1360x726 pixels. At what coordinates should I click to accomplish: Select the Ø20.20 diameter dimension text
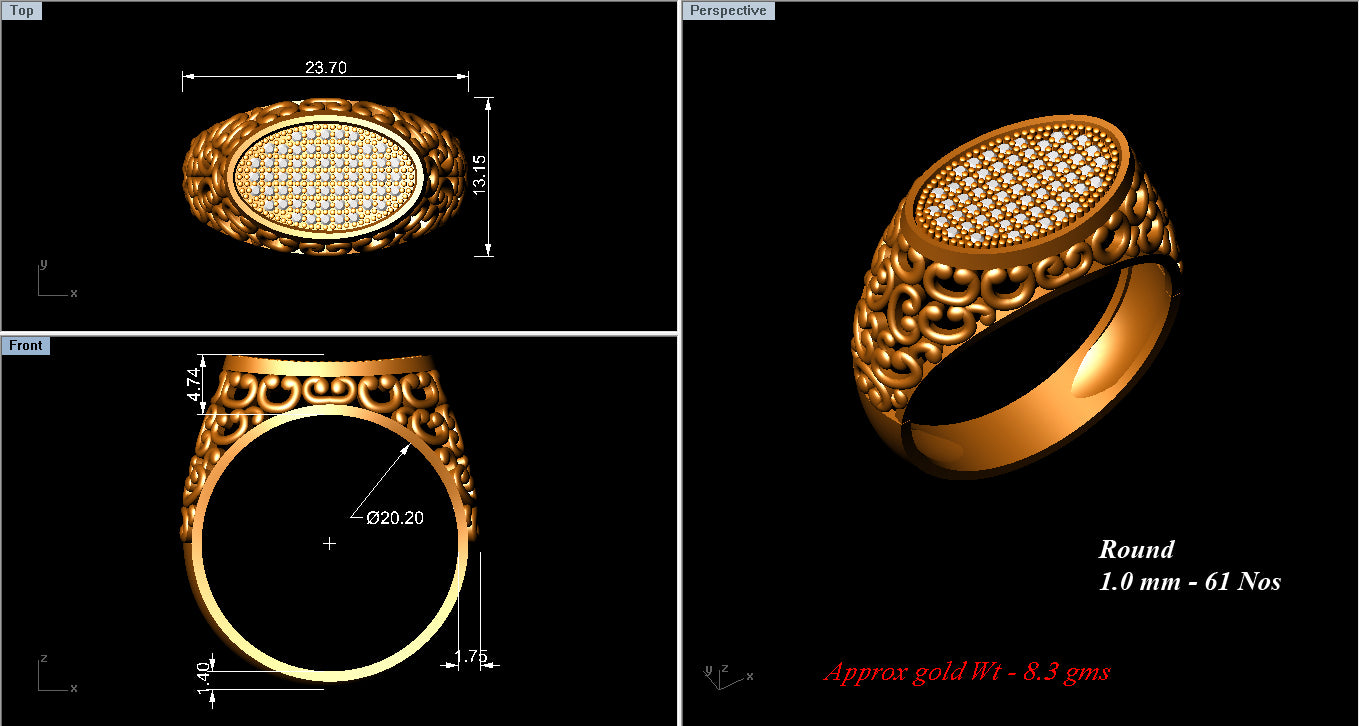(395, 518)
